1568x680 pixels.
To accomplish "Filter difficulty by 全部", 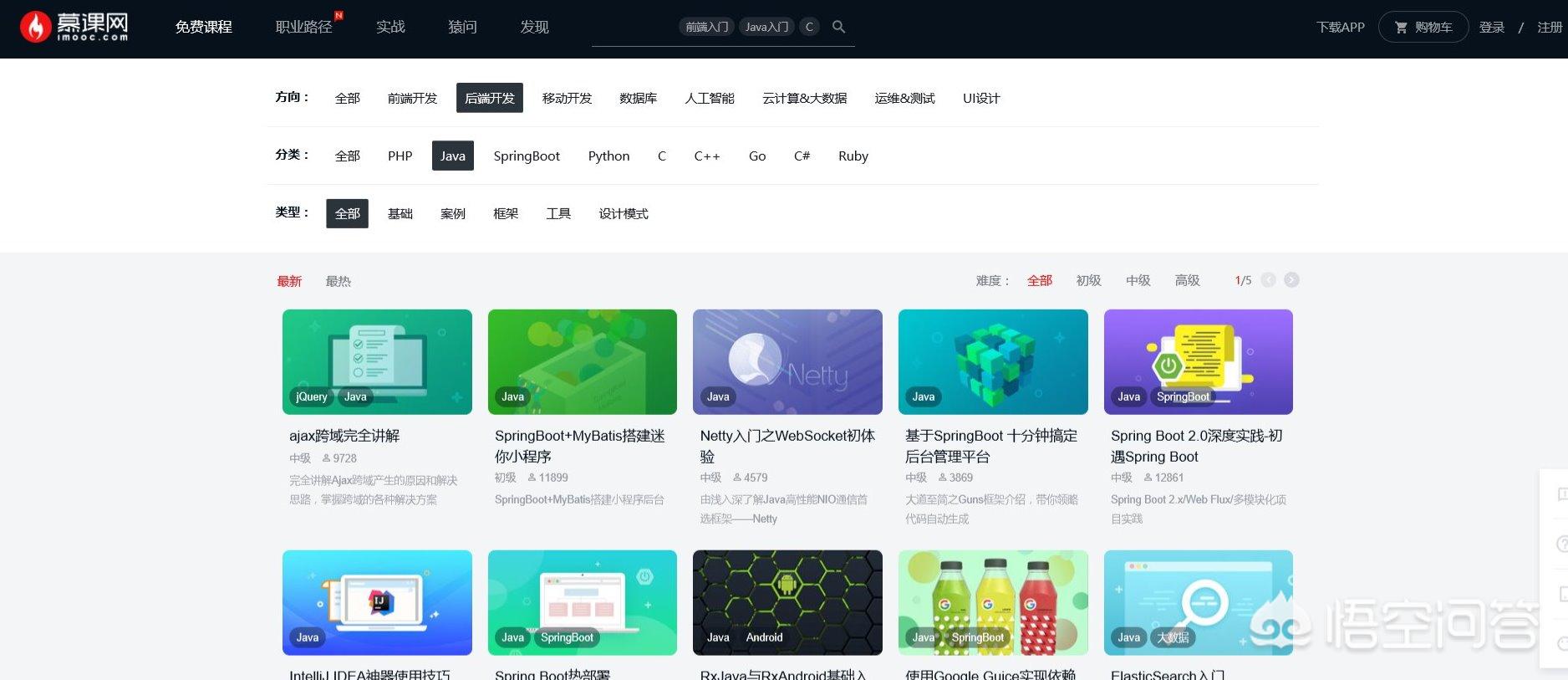I will tap(1040, 280).
